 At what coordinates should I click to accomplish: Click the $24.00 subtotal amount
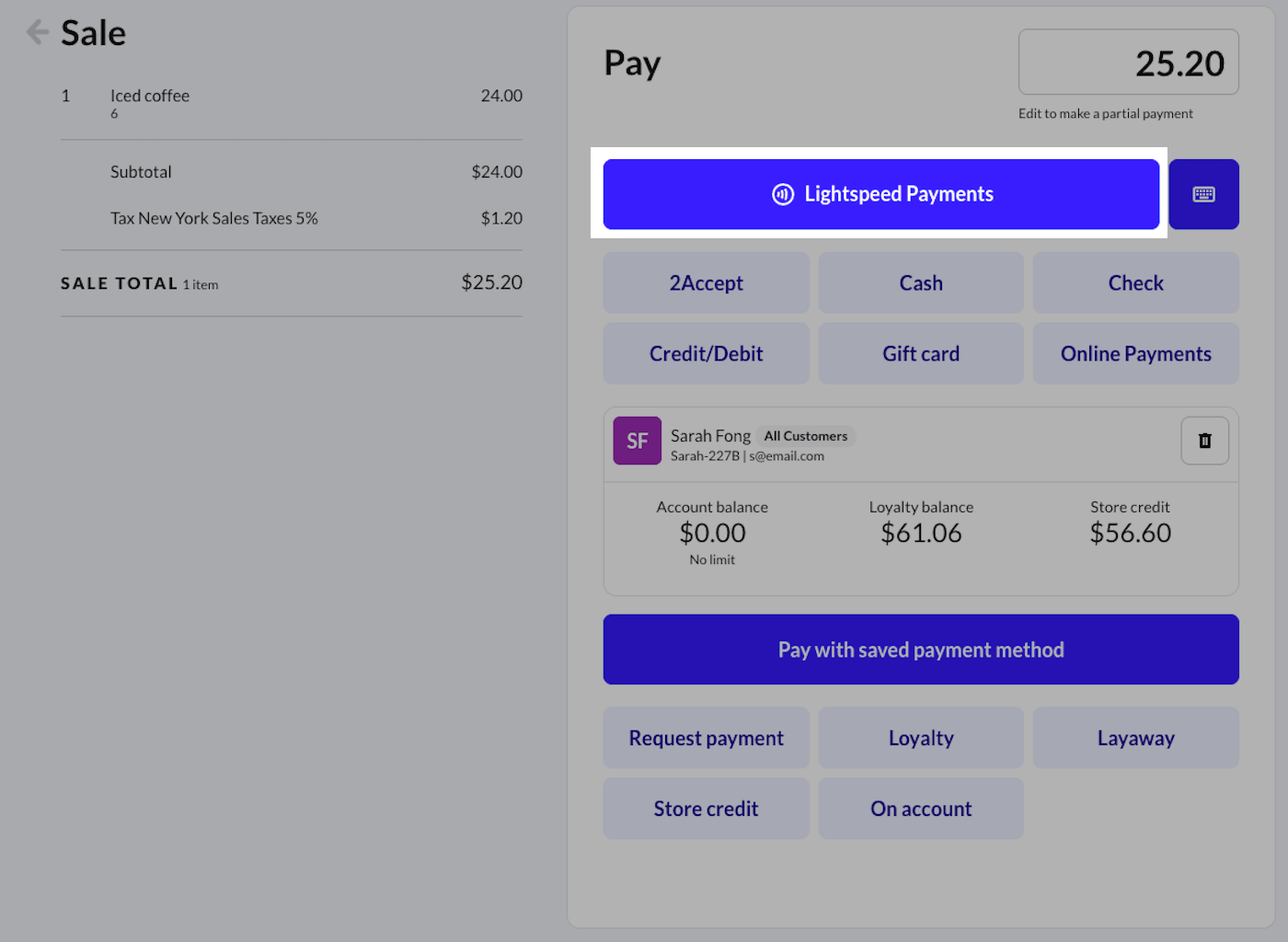(x=497, y=172)
